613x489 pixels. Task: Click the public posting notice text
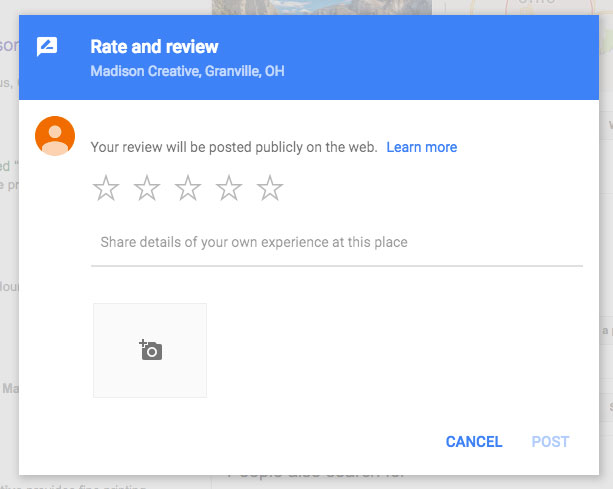(x=234, y=147)
